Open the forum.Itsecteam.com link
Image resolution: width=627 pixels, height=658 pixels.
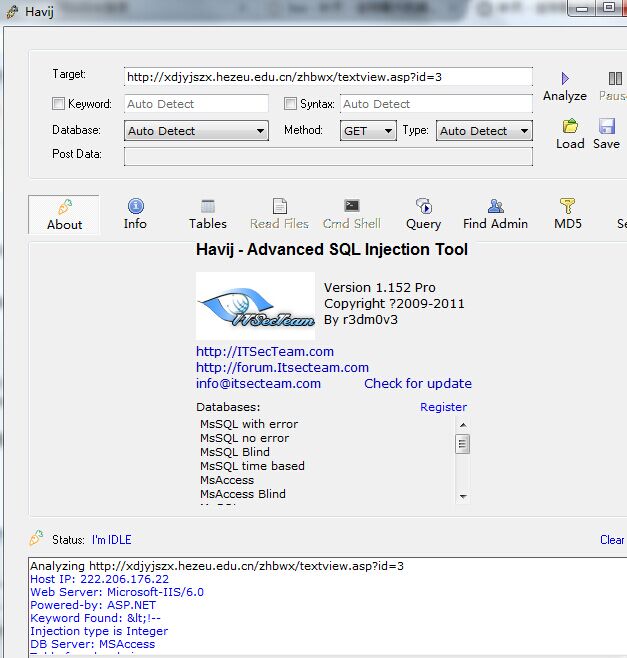282,368
